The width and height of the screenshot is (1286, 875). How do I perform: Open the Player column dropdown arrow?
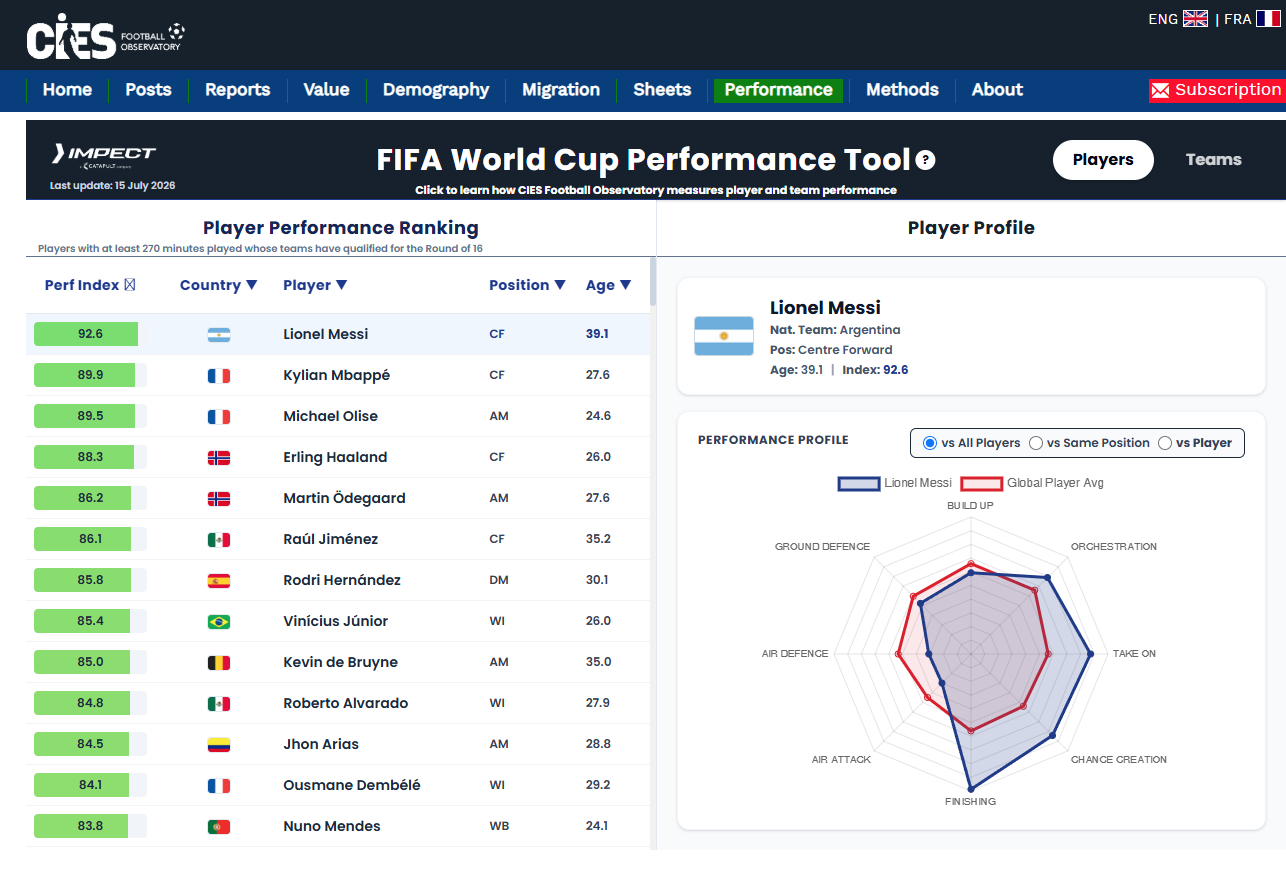tap(342, 285)
